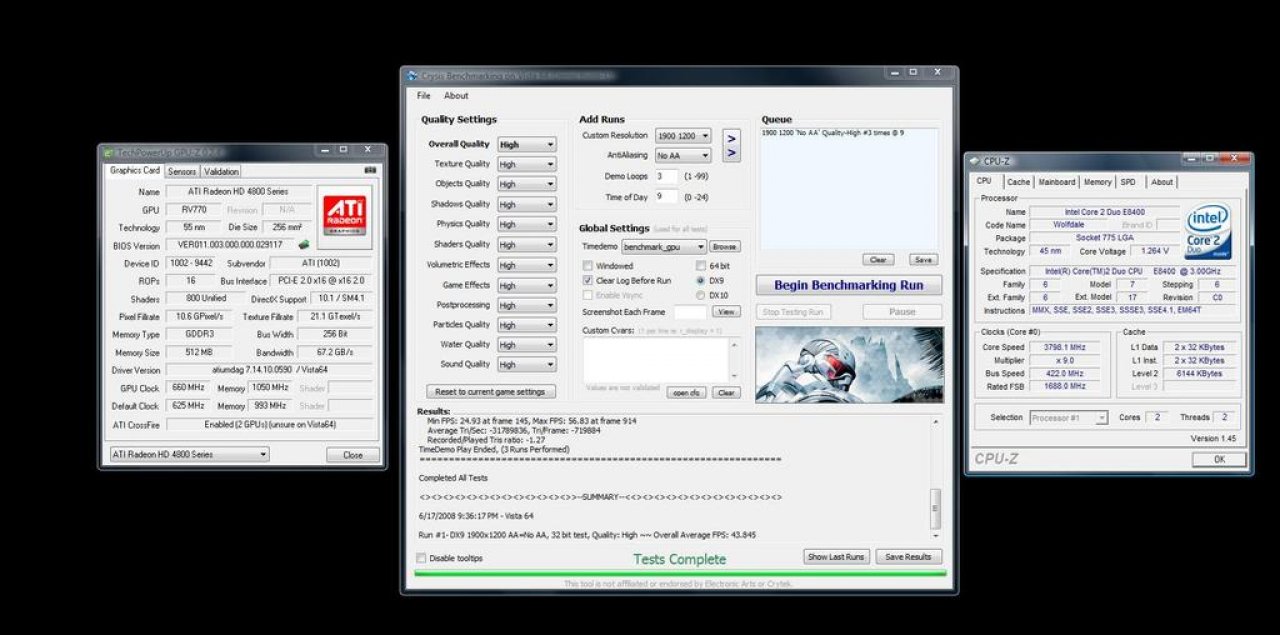This screenshot has height=635, width=1280.
Task: Click the lower add-run arrow button
Action: click(x=732, y=153)
